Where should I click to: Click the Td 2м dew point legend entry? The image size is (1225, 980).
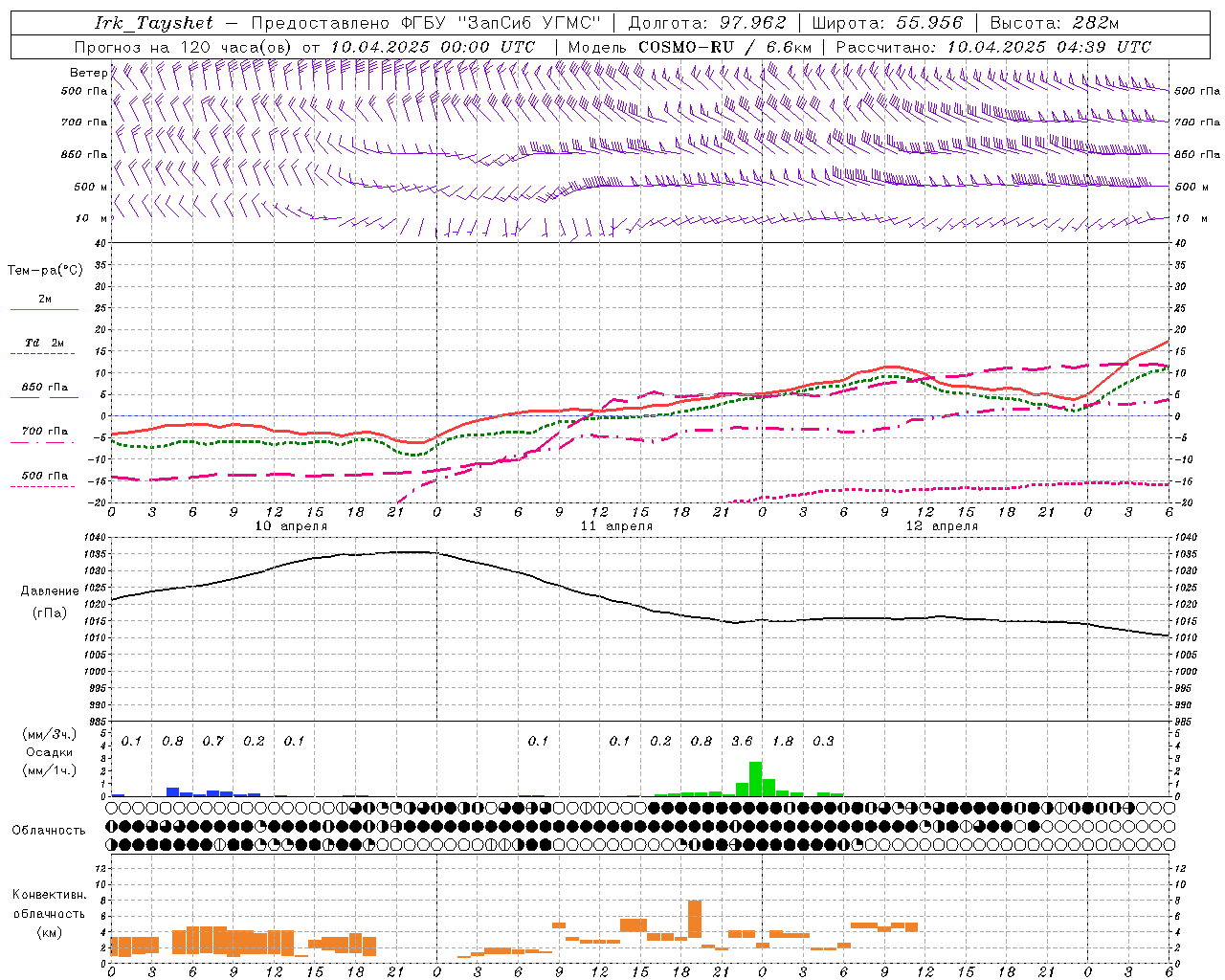point(44,343)
